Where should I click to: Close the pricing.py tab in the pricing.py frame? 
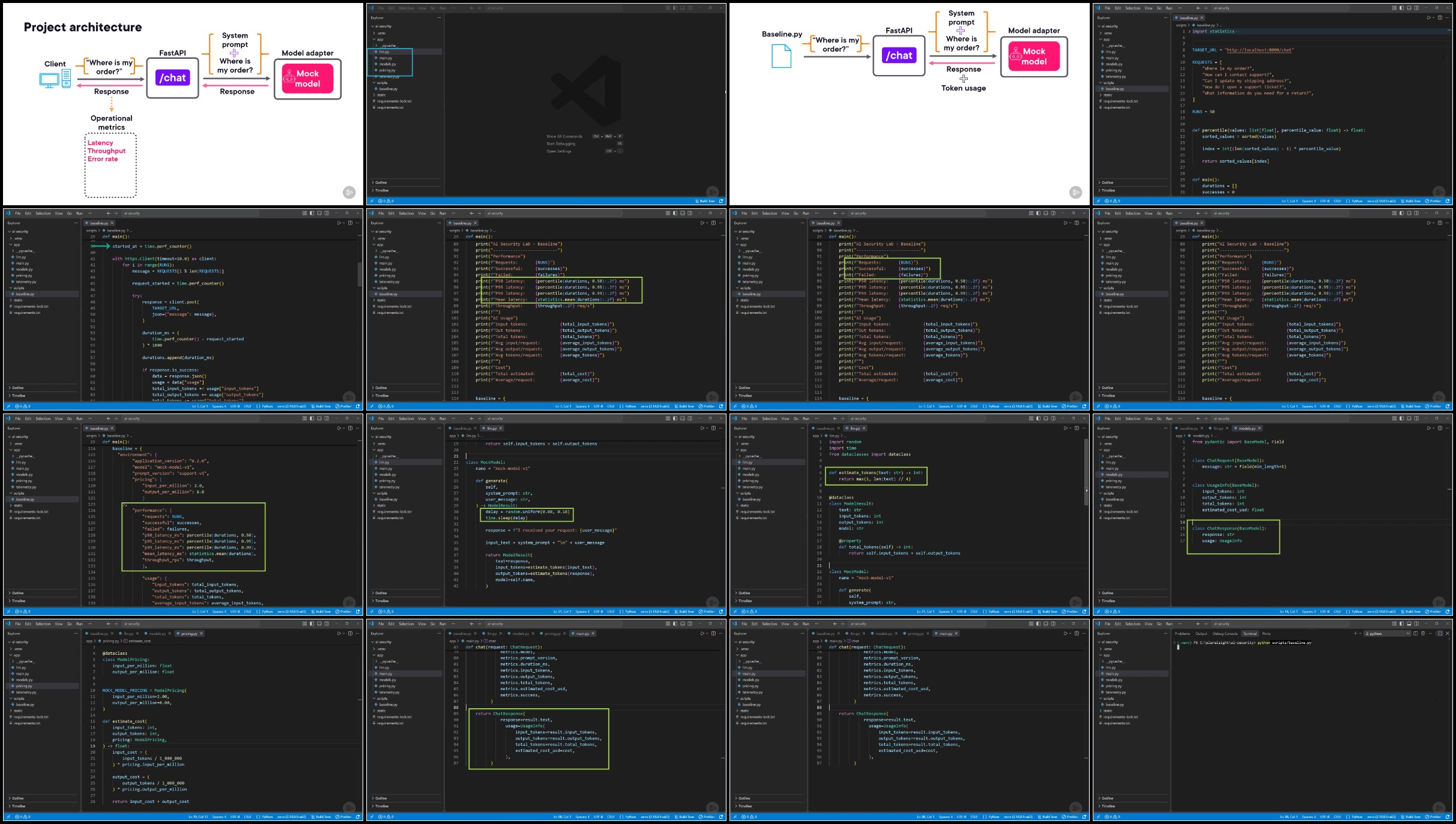[x=201, y=633]
